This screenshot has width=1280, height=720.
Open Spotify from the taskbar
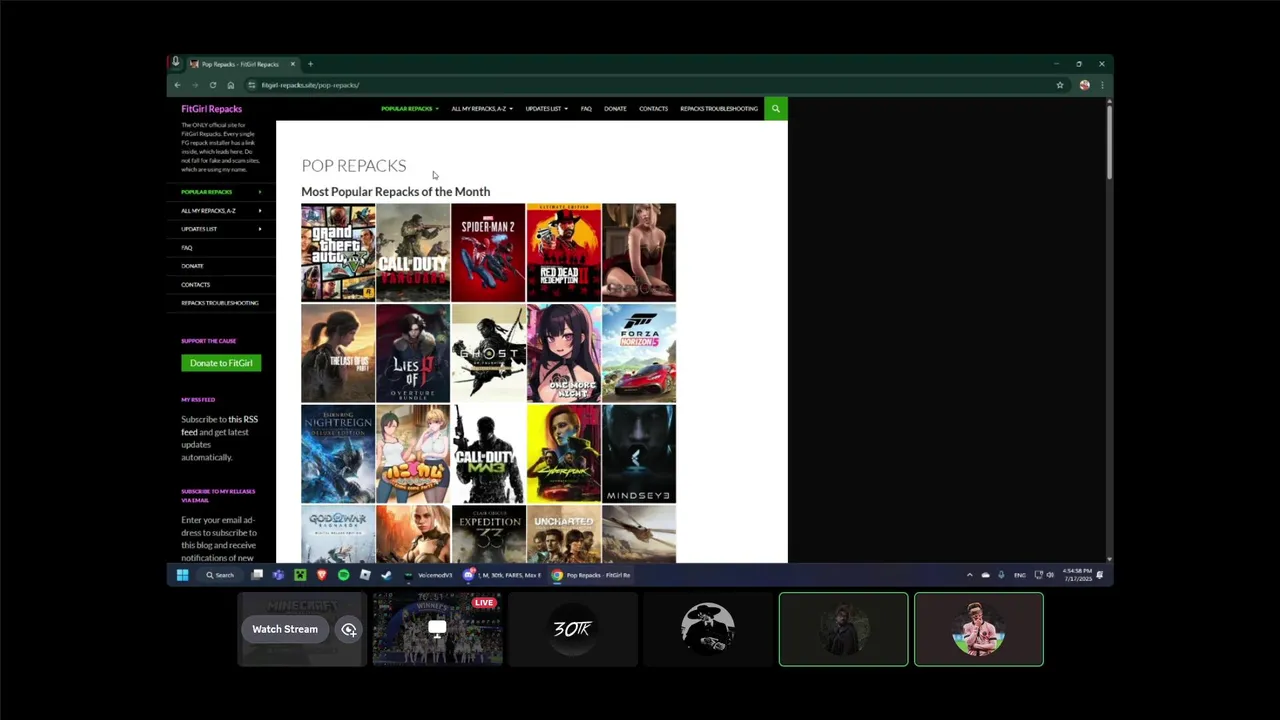coord(343,575)
